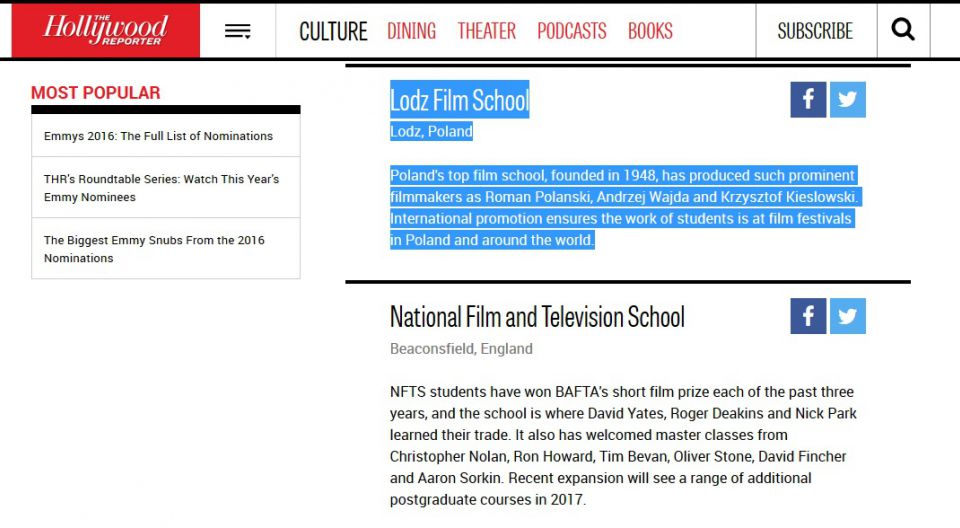Share Lodz Film School on Facebook
Image resolution: width=960 pixels, height=528 pixels.
pyautogui.click(x=808, y=99)
